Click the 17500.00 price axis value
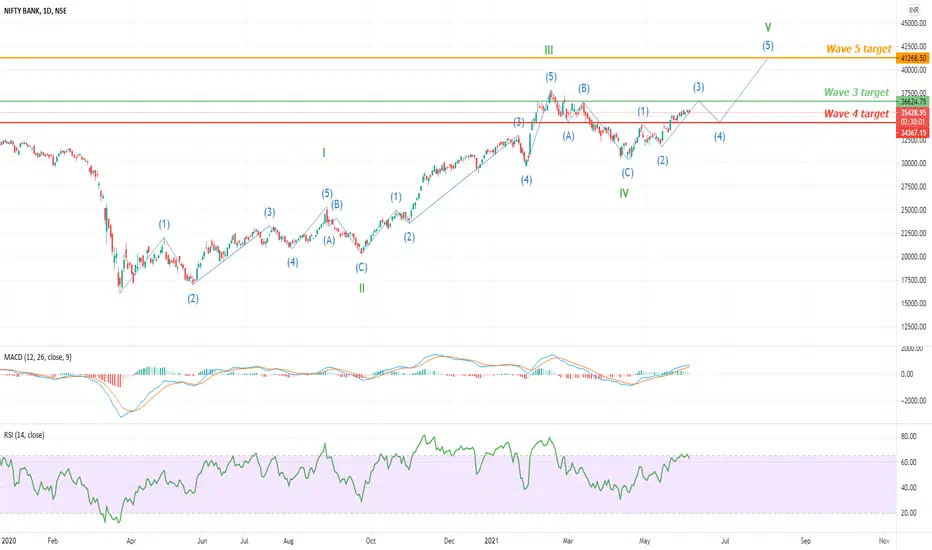Screen dimensions: 932x550 pos(914,280)
